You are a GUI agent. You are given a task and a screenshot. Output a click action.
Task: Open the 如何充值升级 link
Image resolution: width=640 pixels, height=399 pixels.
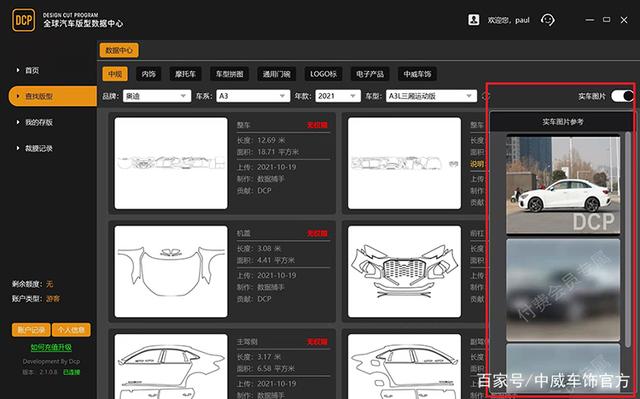51,347
